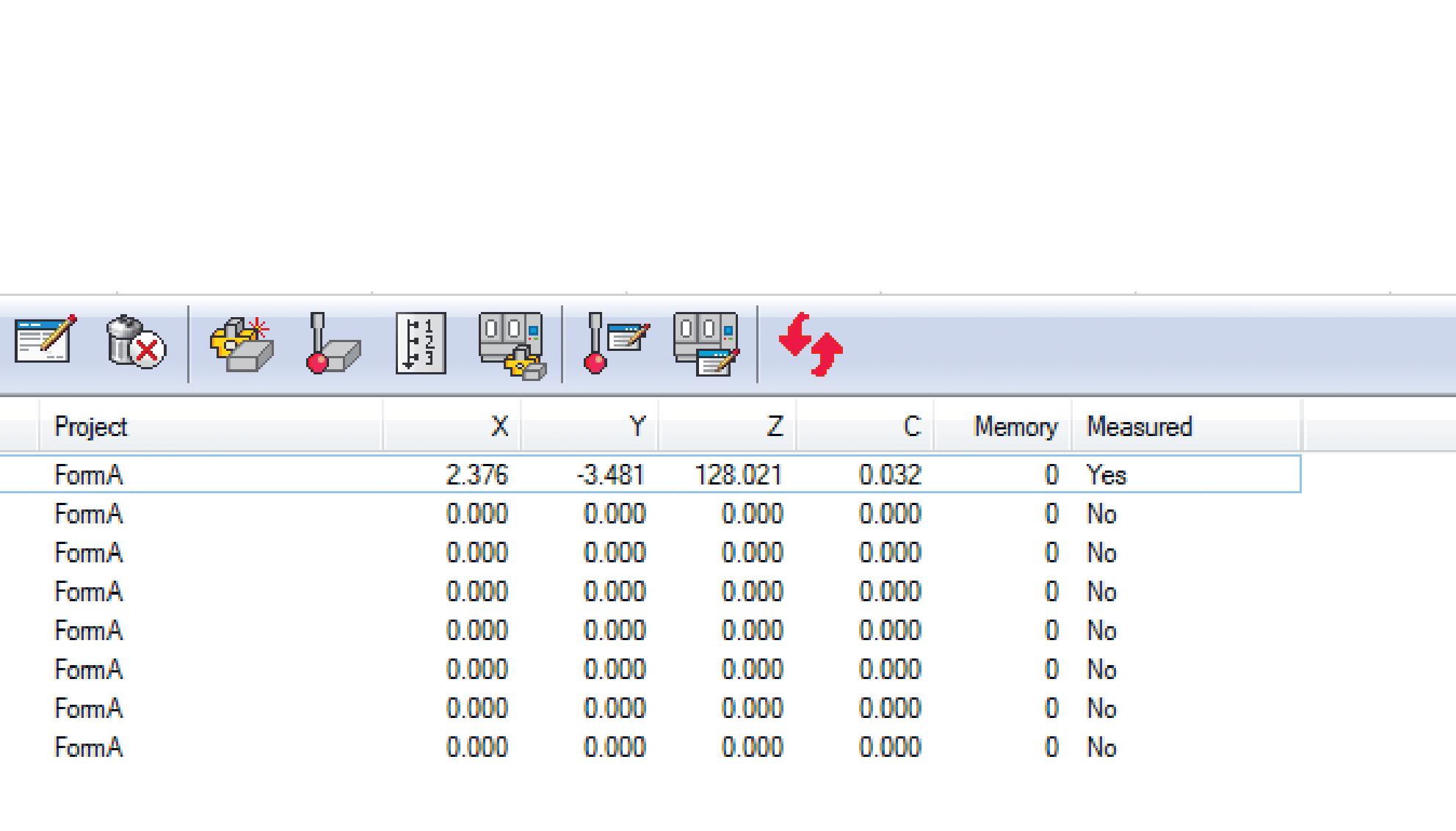Click the Z value 128.021 cell
The image size is (1456, 831).
[738, 475]
